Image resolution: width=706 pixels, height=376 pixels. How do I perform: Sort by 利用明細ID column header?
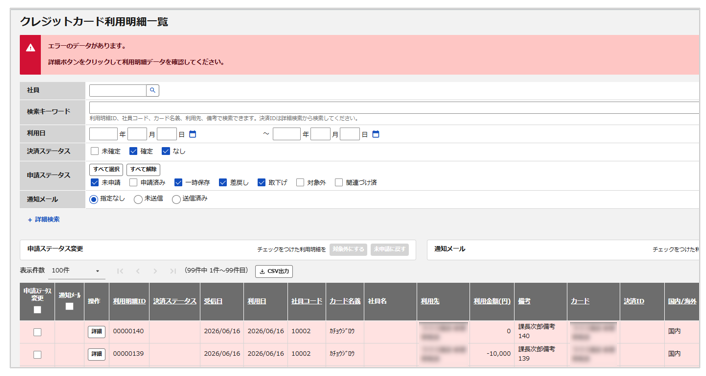[x=129, y=301]
